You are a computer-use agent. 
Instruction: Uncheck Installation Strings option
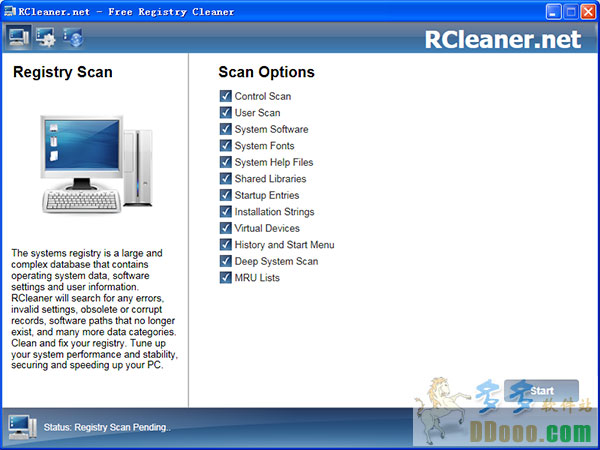[x=225, y=211]
